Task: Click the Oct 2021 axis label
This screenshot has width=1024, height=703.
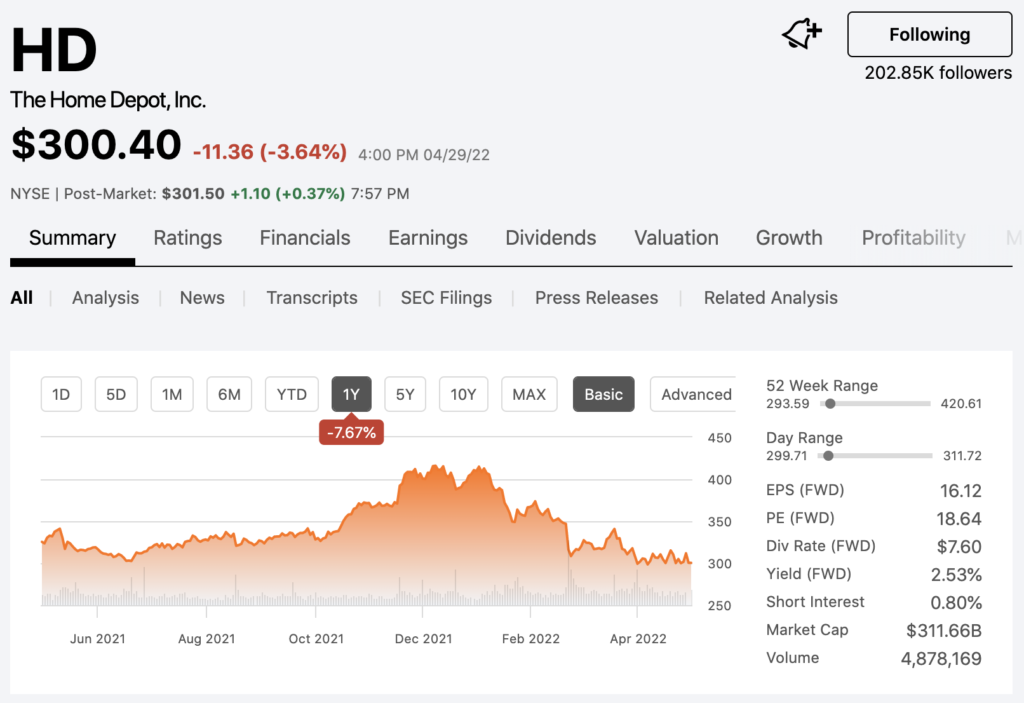Action: tap(316, 639)
